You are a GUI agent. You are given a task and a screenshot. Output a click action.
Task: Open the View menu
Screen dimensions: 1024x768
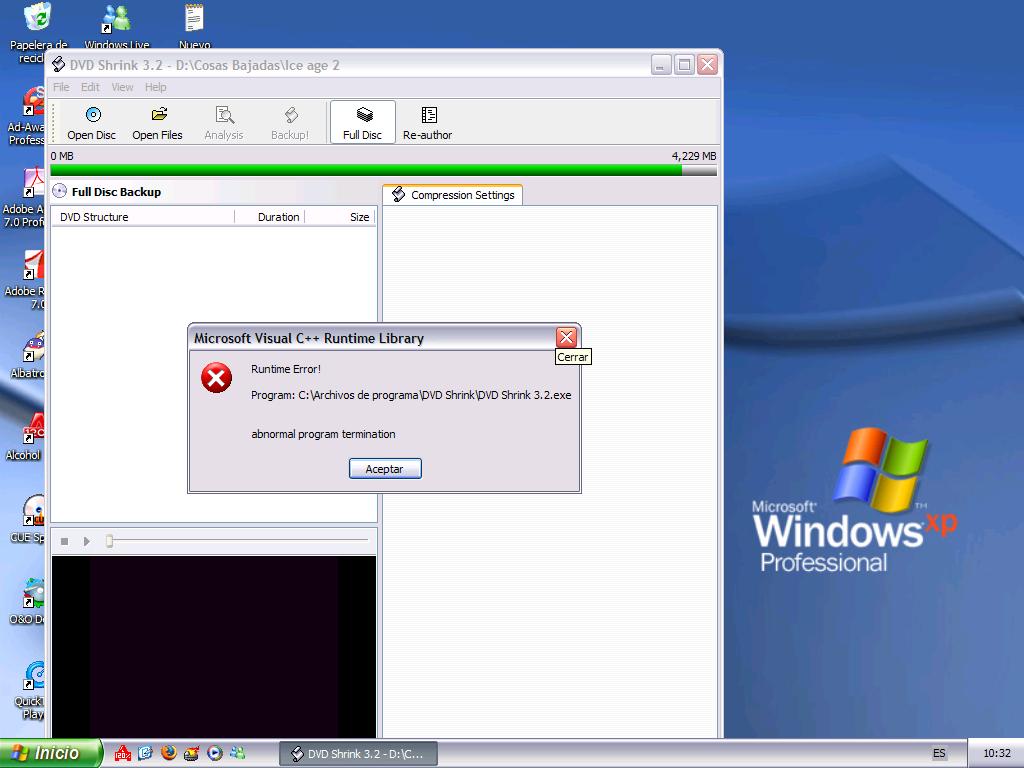[x=122, y=87]
